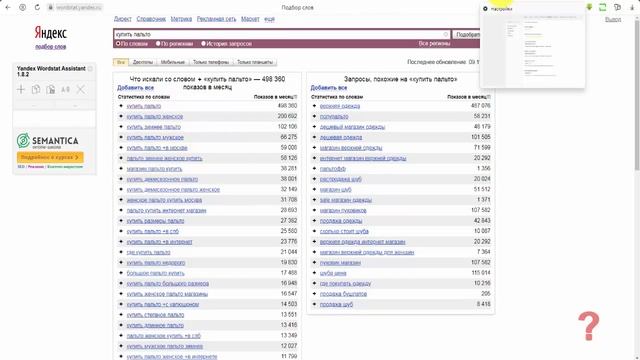The width and height of the screenshot is (640, 360).
Task: Add "полупальто" using its plus icon
Action: tap(314, 116)
